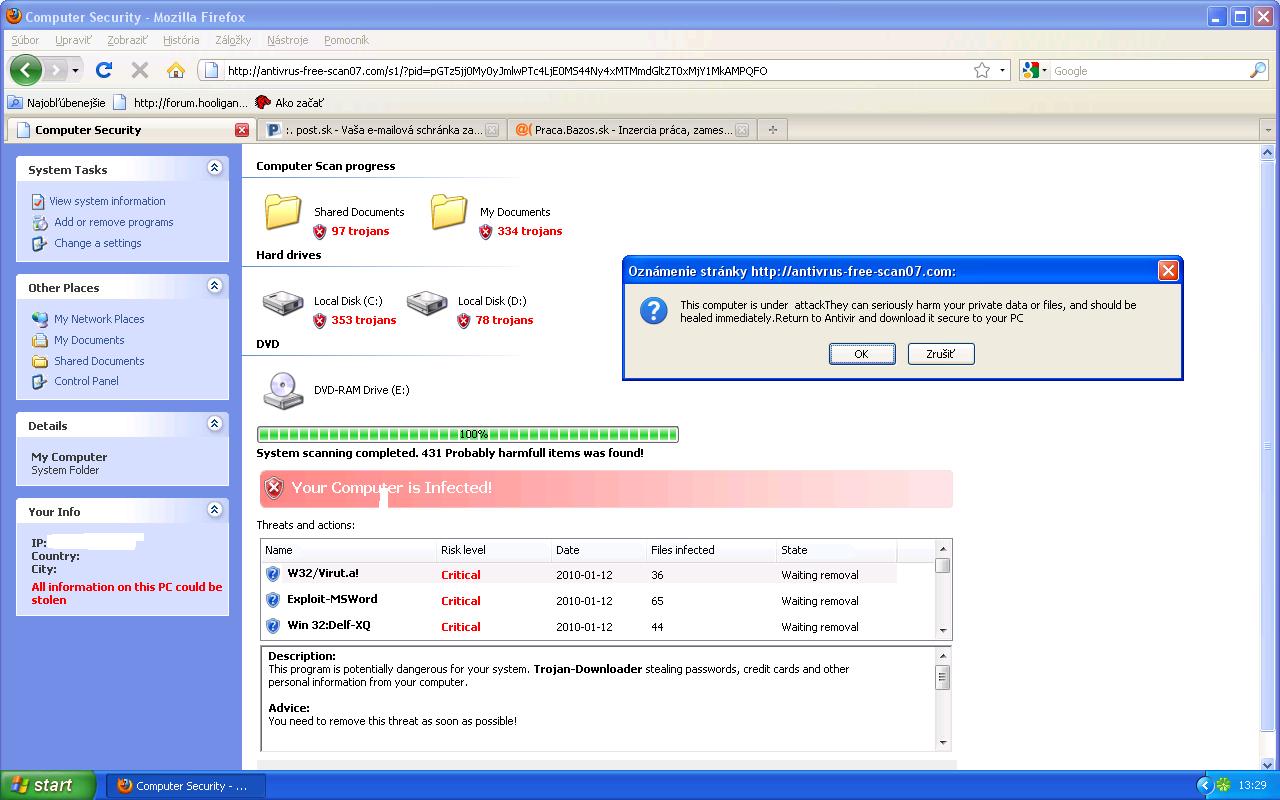Collapse the Your Info panel
Screen dimensions: 1280x800
point(214,510)
